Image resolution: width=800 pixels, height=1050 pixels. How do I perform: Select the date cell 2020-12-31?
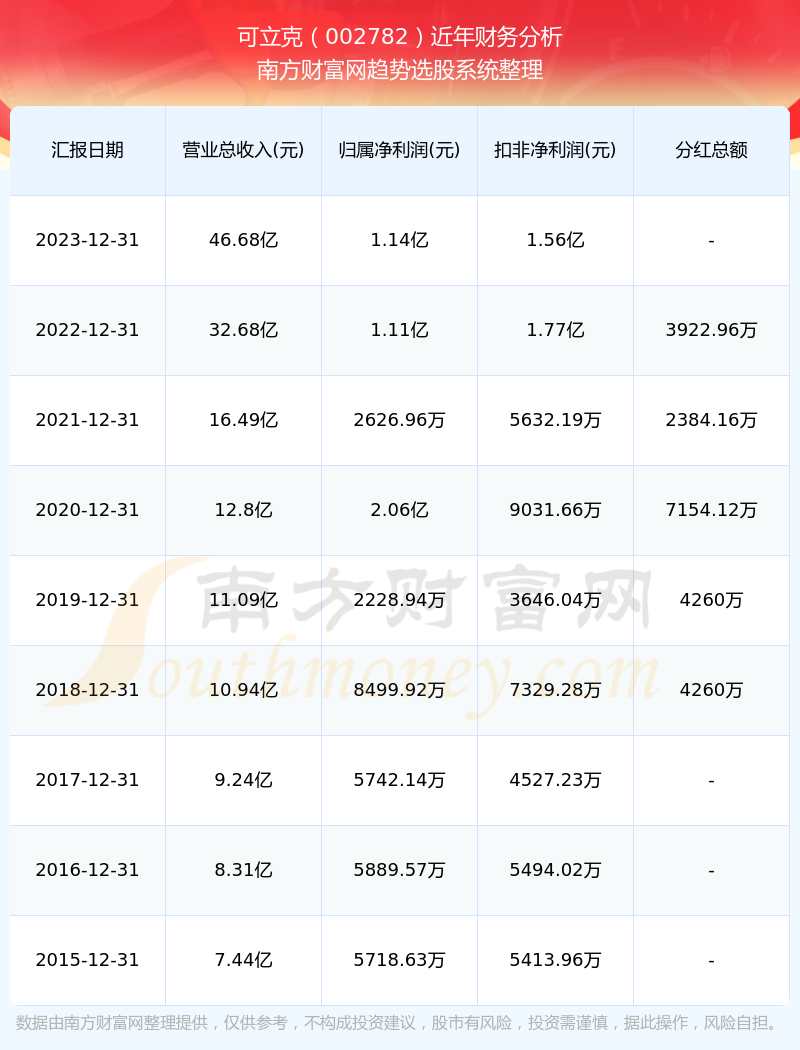coord(88,510)
